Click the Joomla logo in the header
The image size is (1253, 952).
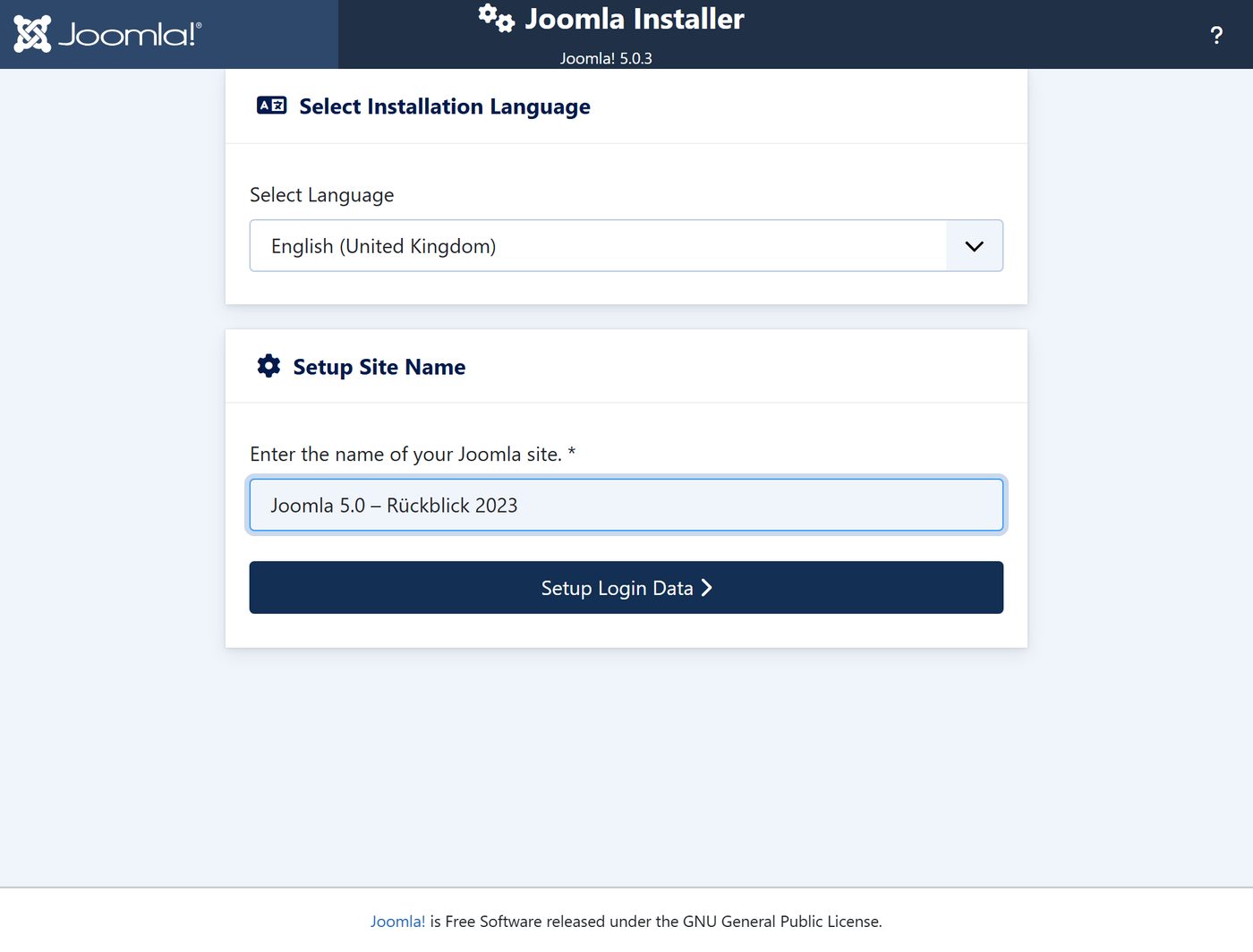(107, 34)
